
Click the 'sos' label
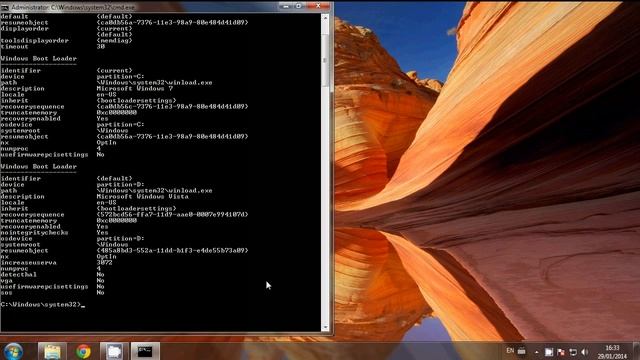tap(7, 292)
